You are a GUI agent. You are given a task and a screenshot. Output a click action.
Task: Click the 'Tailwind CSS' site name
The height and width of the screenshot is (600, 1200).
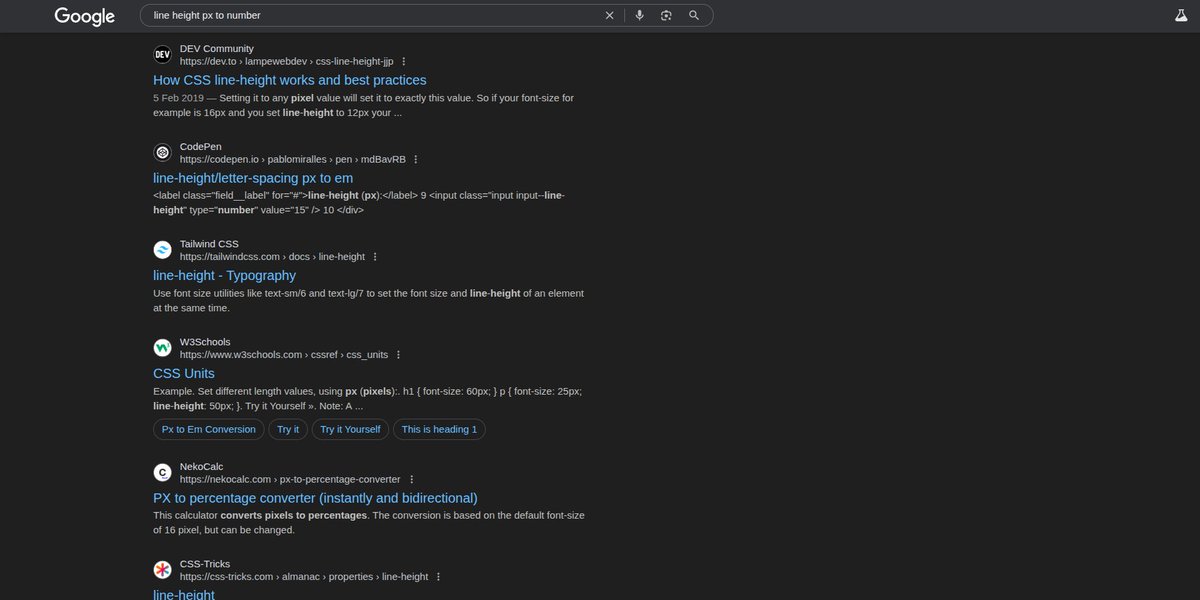click(x=209, y=244)
